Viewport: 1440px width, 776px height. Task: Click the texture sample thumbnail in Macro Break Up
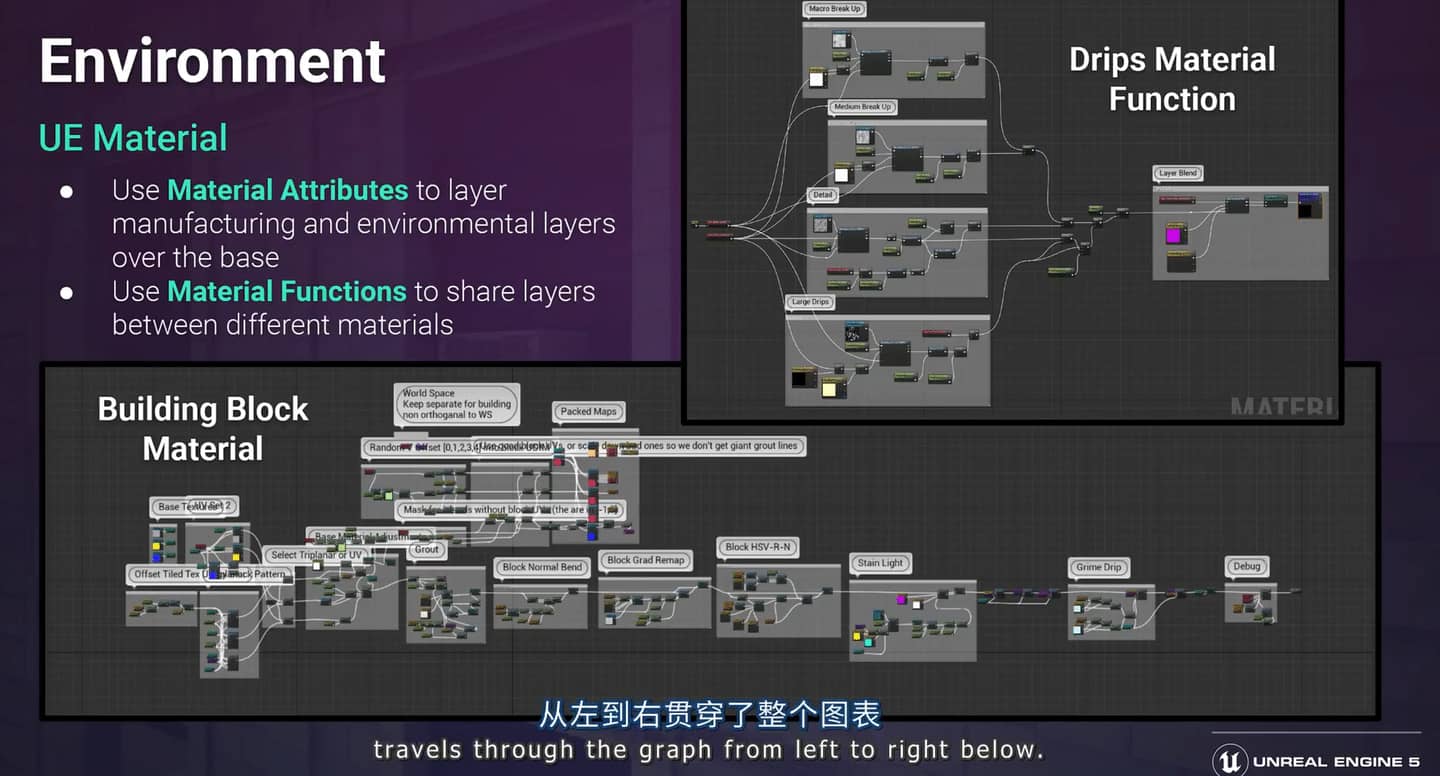(x=841, y=42)
